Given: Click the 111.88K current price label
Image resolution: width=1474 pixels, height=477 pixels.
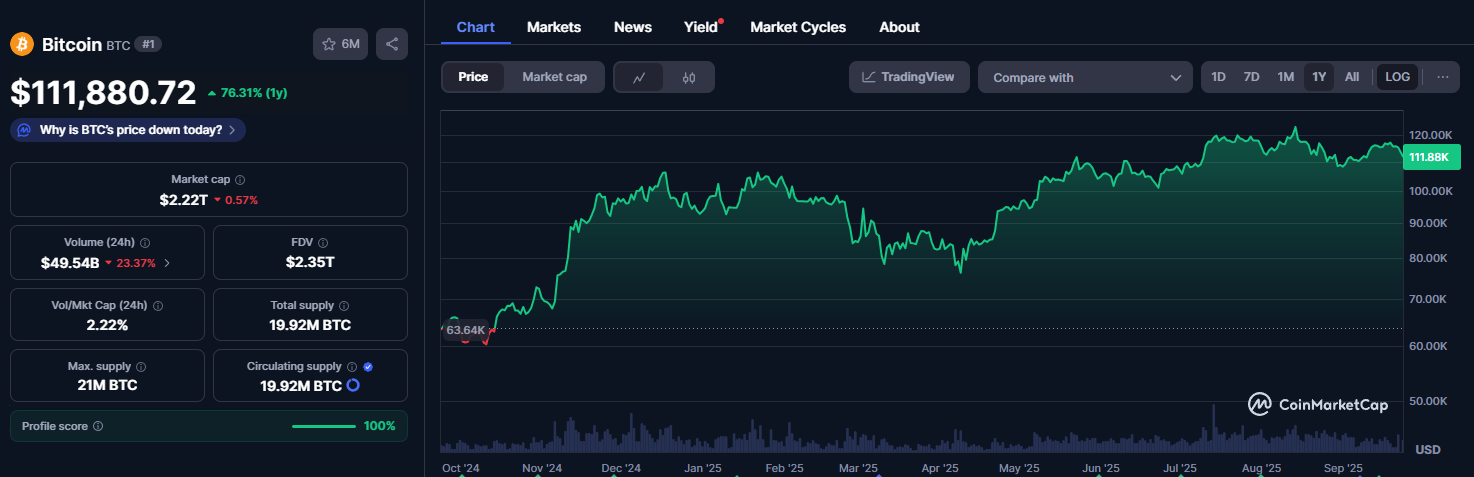Looking at the screenshot, I should 1431,157.
